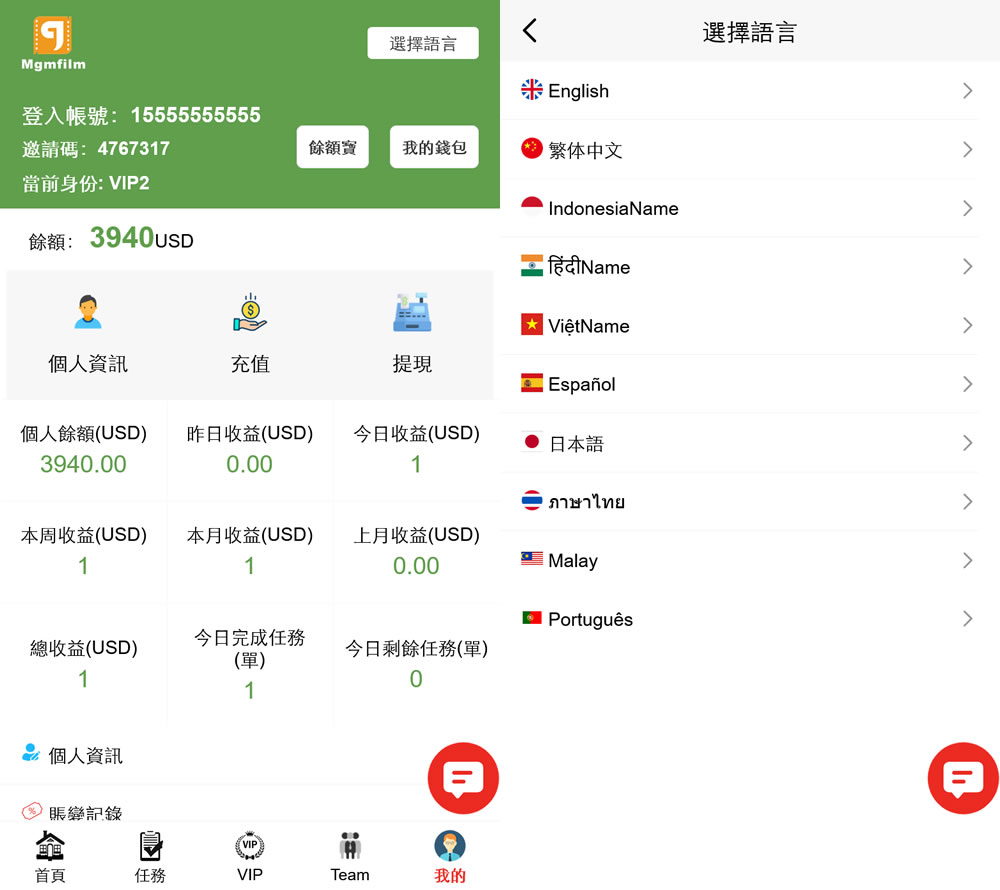Tap the 提現 cash register icon
The image size is (1000, 890).
(x=412, y=313)
